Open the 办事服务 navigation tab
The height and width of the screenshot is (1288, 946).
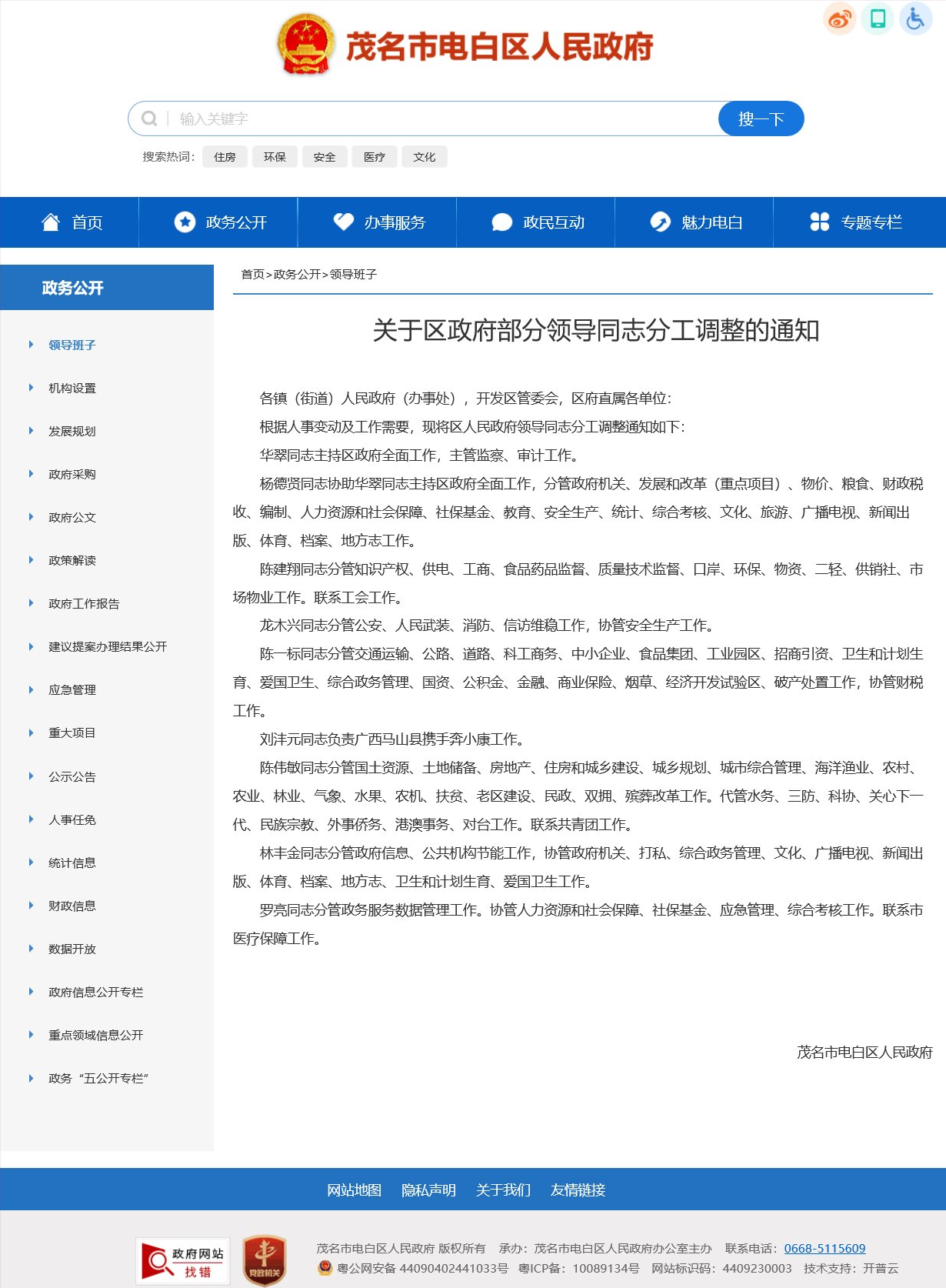(x=379, y=222)
